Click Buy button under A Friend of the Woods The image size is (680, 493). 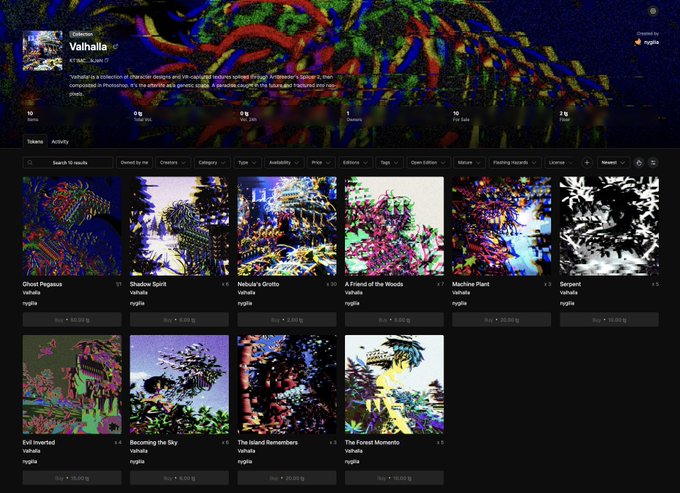(394, 320)
